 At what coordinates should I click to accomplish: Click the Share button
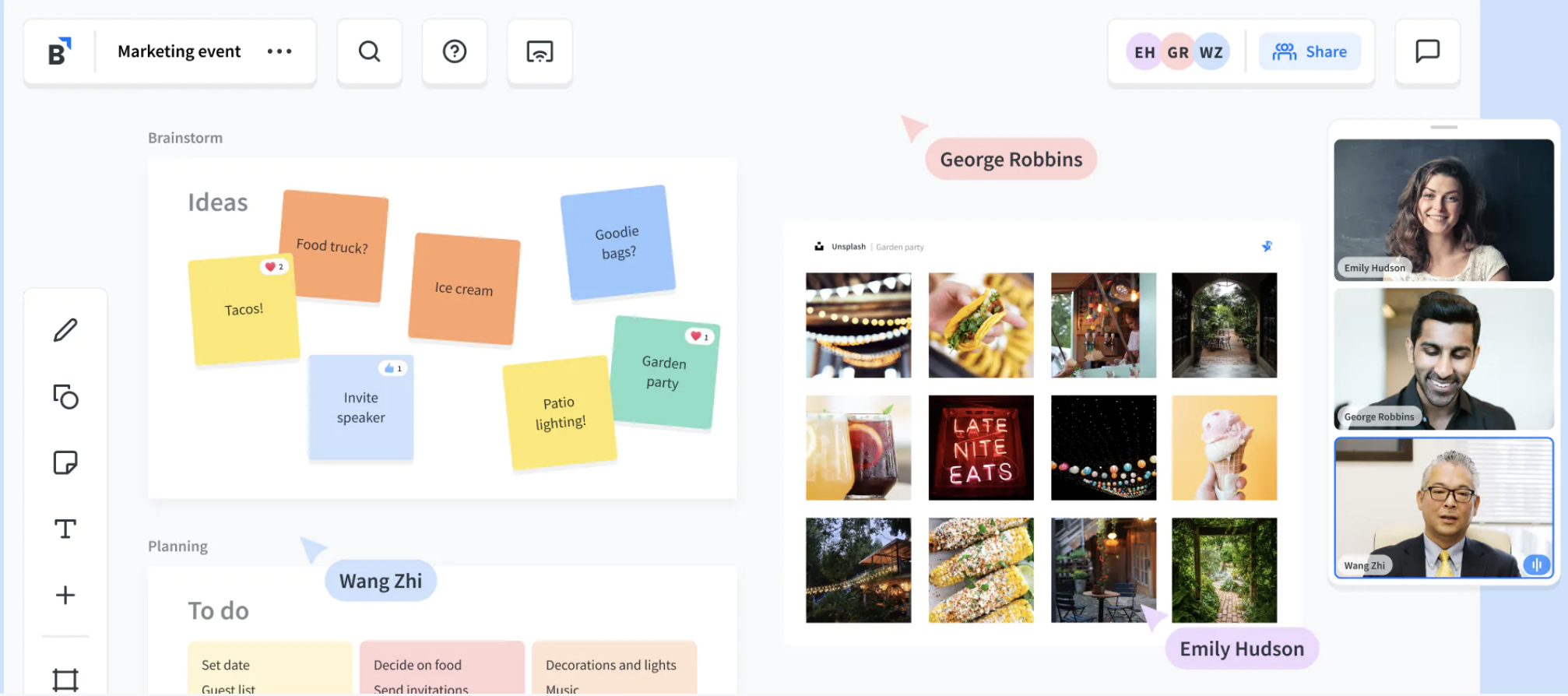click(1310, 51)
